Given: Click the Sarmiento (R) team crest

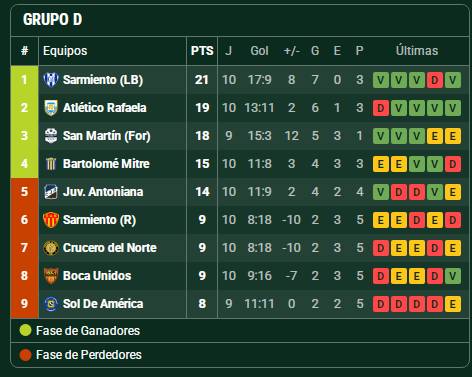Looking at the screenshot, I should tap(51, 220).
